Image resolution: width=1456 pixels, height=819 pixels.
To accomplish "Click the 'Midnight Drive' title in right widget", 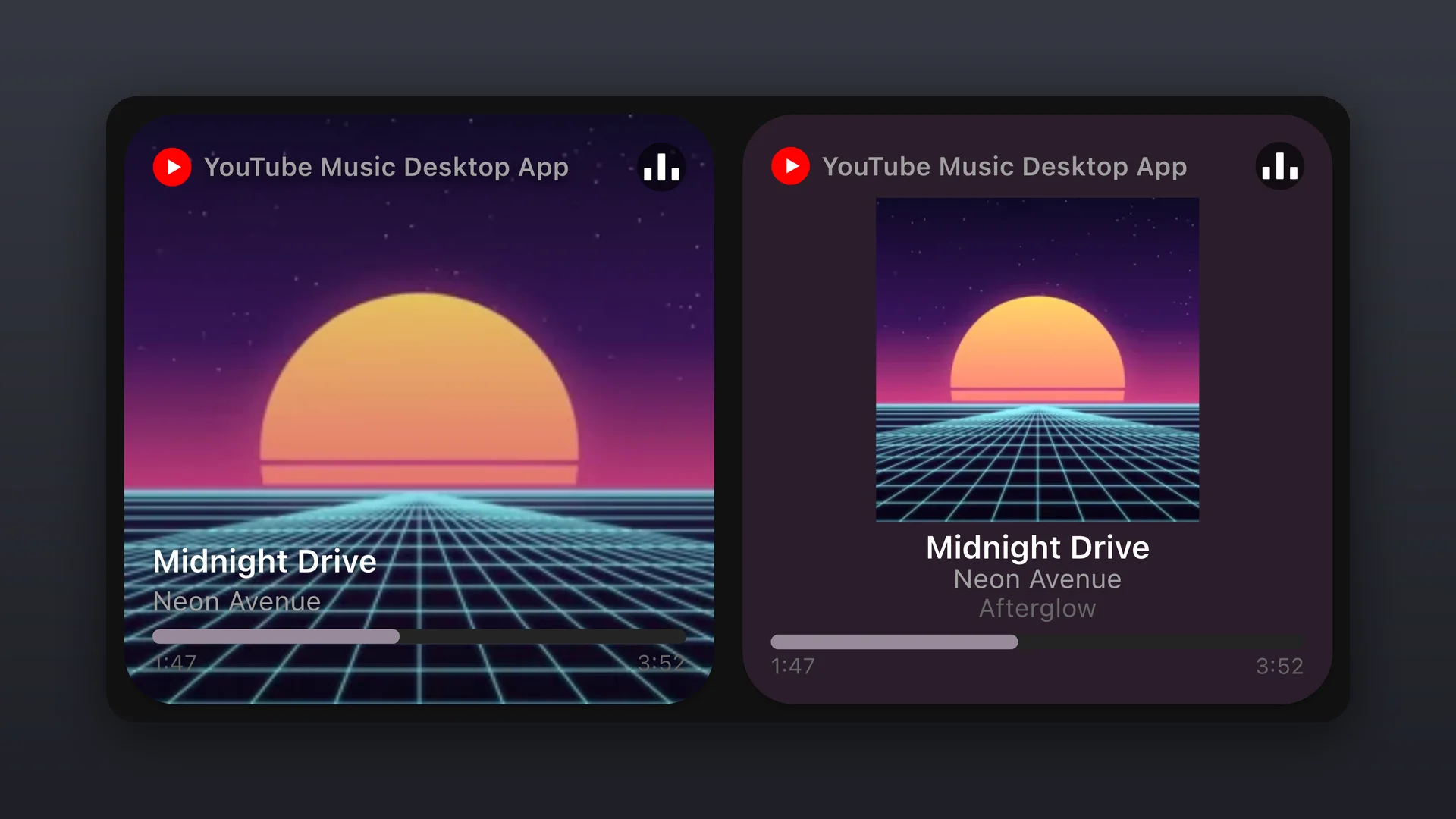I will coord(1037,548).
